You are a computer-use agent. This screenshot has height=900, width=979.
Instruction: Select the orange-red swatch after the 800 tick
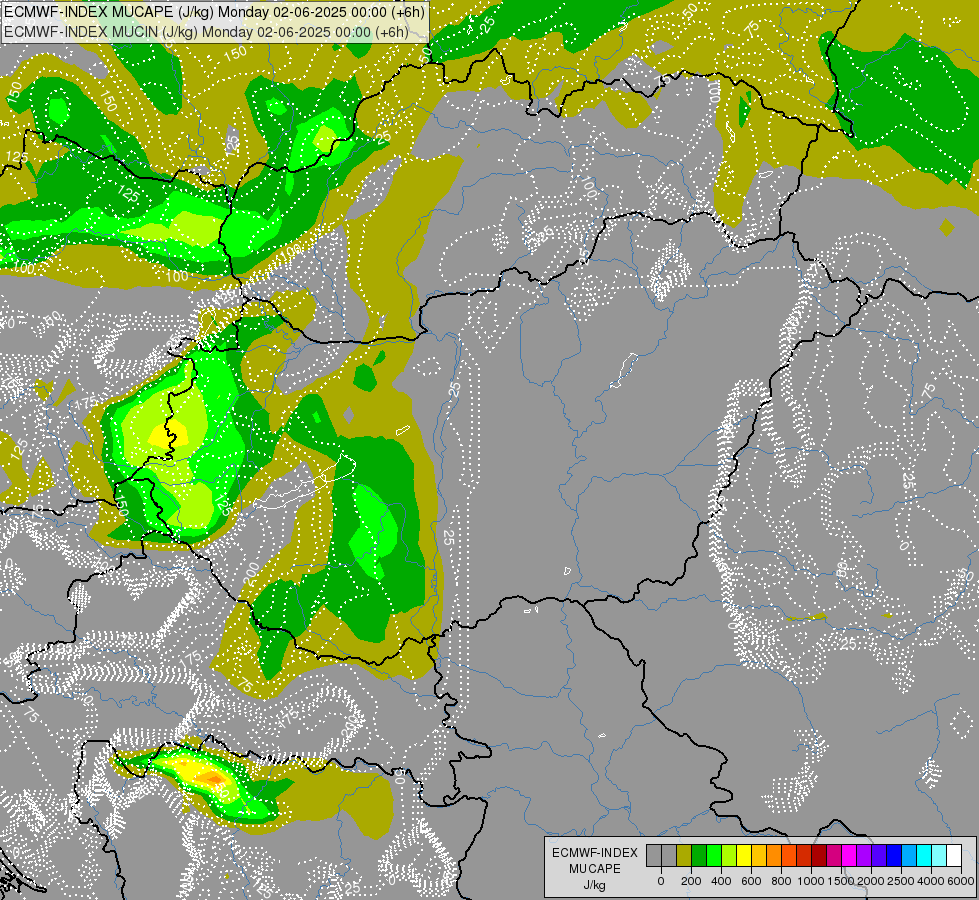(x=789, y=855)
